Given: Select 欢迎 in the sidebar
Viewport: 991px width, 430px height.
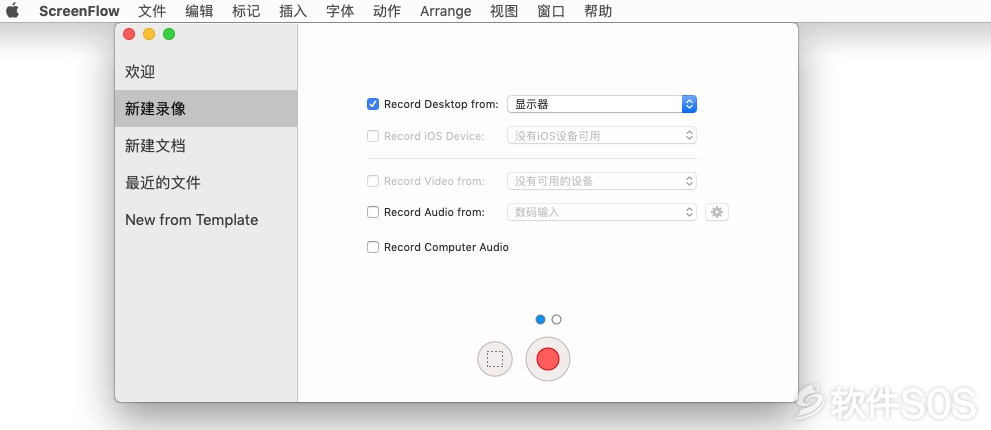Looking at the screenshot, I should 206,71.
